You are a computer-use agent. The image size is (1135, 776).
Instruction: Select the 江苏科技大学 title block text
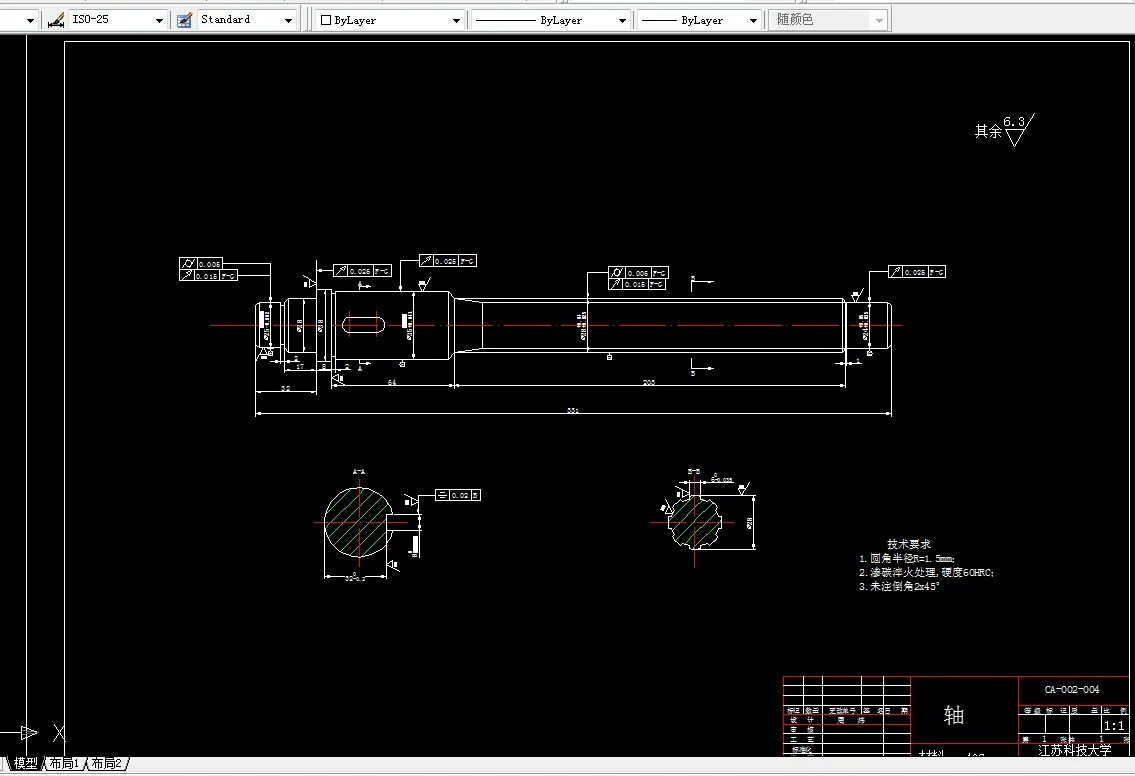(1074, 750)
